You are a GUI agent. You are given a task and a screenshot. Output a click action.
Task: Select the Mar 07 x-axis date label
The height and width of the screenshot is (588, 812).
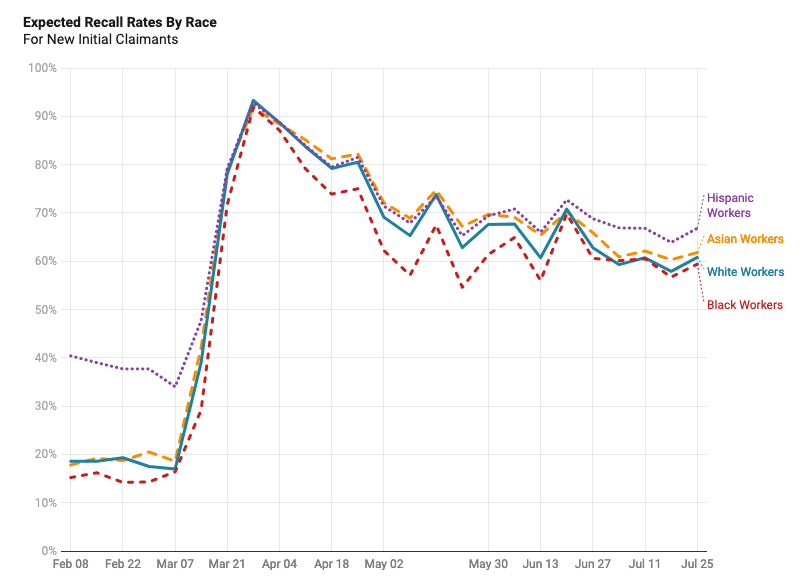click(175, 565)
